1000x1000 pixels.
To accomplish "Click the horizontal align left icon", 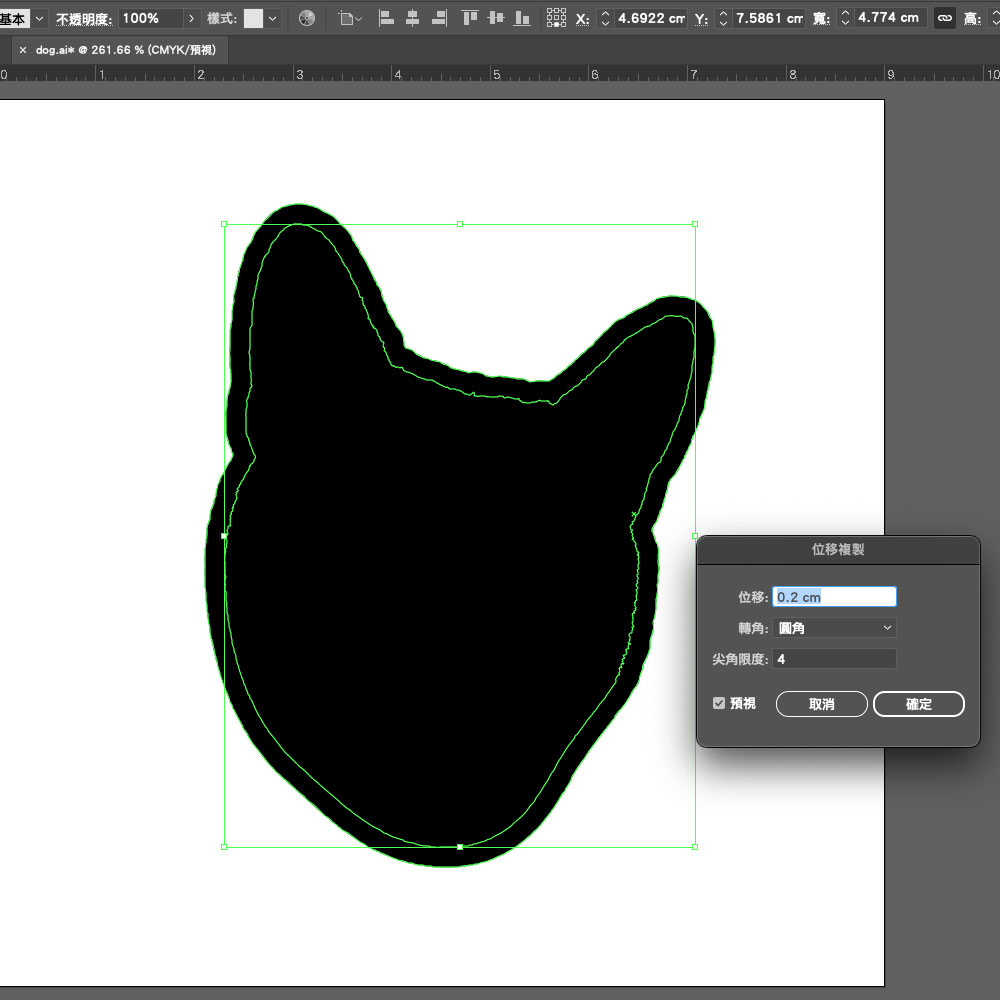I will click(x=387, y=18).
